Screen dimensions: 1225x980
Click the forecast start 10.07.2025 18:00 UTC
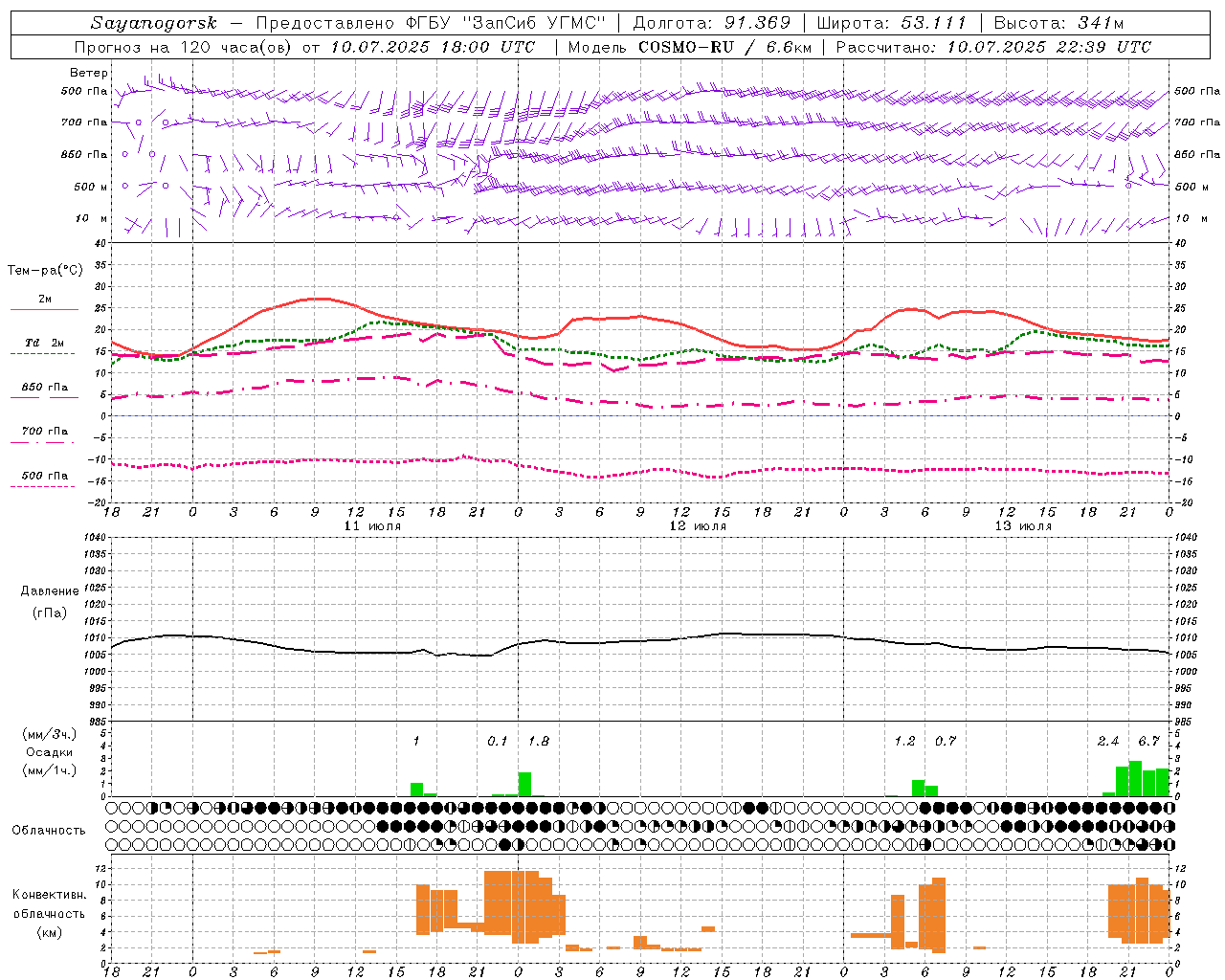pos(433,46)
